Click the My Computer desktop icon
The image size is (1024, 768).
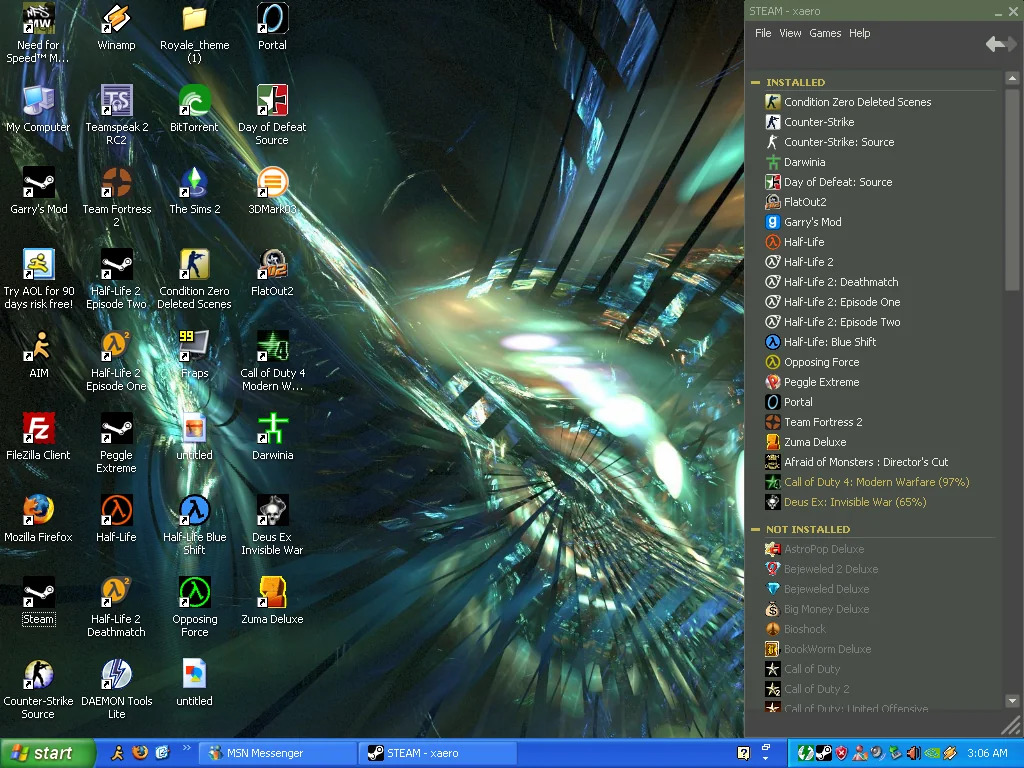click(x=38, y=101)
